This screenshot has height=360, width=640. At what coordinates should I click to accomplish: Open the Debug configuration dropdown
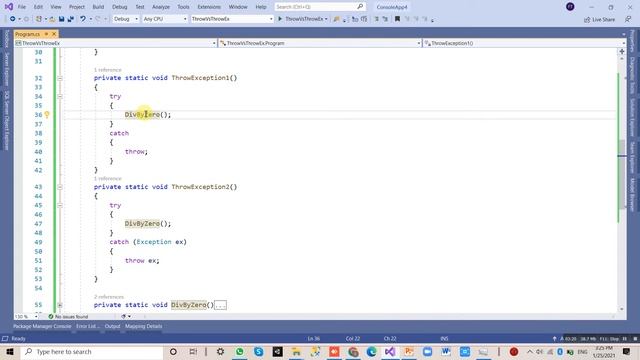point(126,19)
